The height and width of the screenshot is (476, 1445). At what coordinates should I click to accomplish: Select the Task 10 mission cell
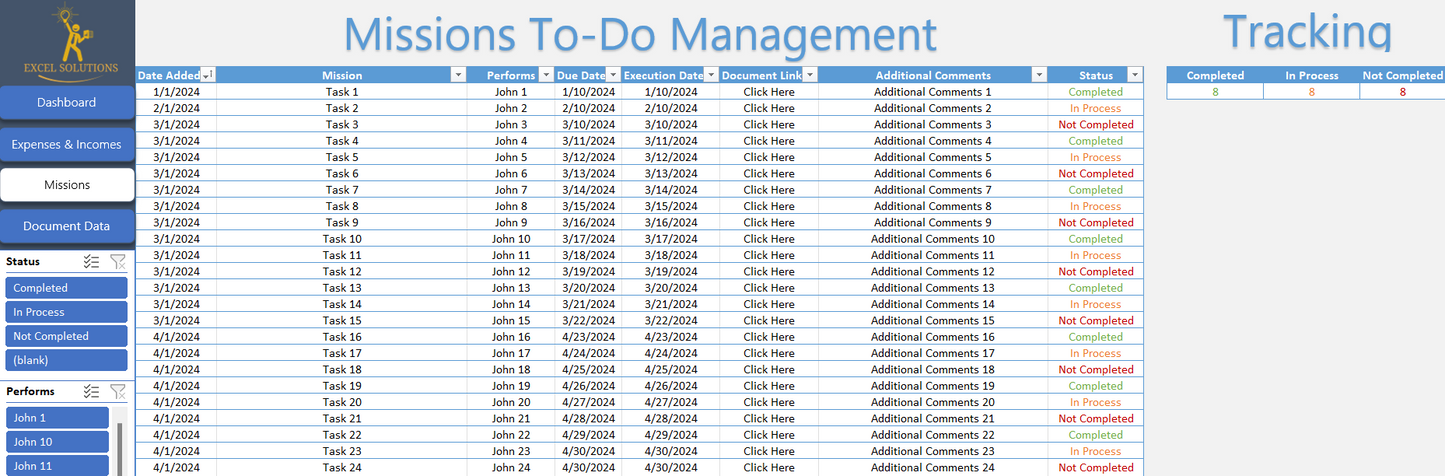[x=342, y=239]
